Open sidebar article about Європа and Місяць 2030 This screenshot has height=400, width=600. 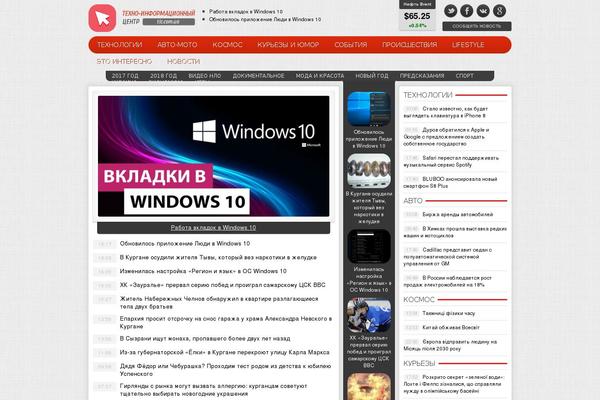pyautogui.click(x=450, y=345)
